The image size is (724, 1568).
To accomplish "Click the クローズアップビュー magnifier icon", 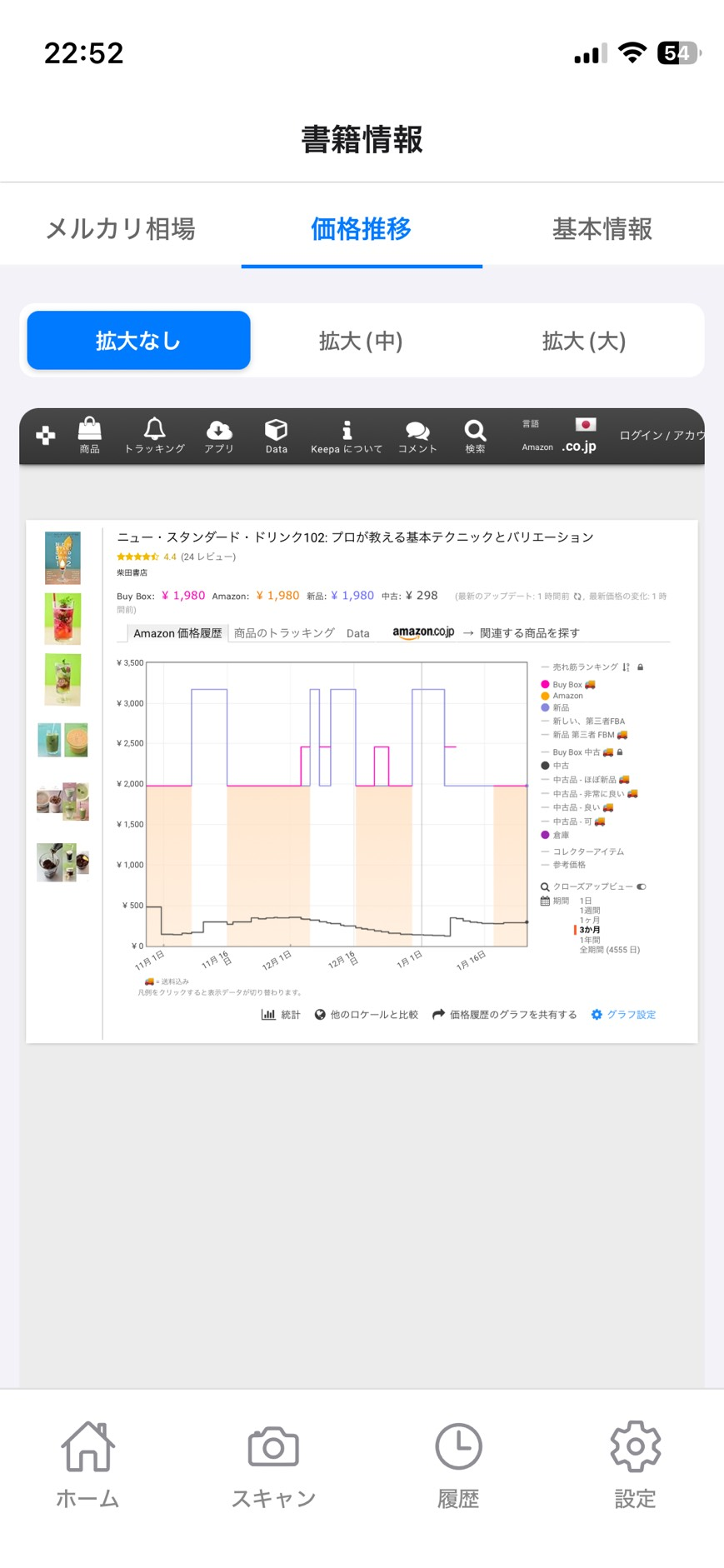I will [x=545, y=886].
